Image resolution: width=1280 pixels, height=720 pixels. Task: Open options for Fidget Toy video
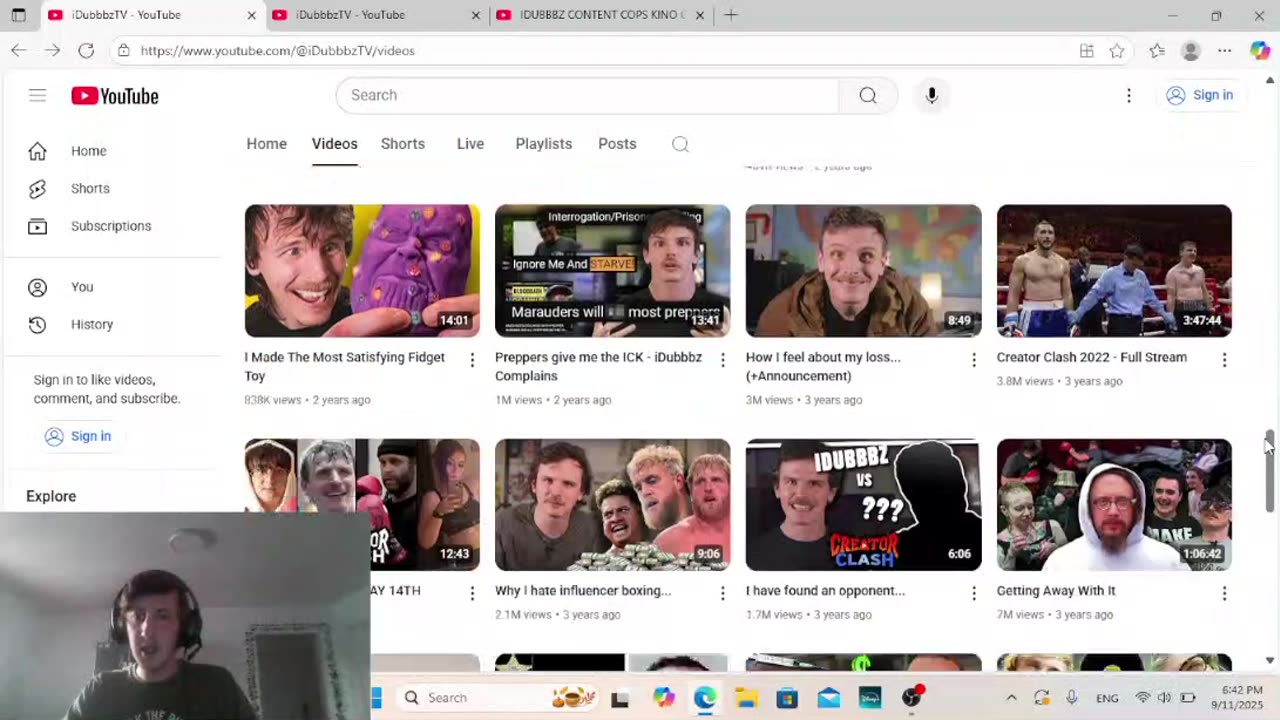(x=472, y=359)
